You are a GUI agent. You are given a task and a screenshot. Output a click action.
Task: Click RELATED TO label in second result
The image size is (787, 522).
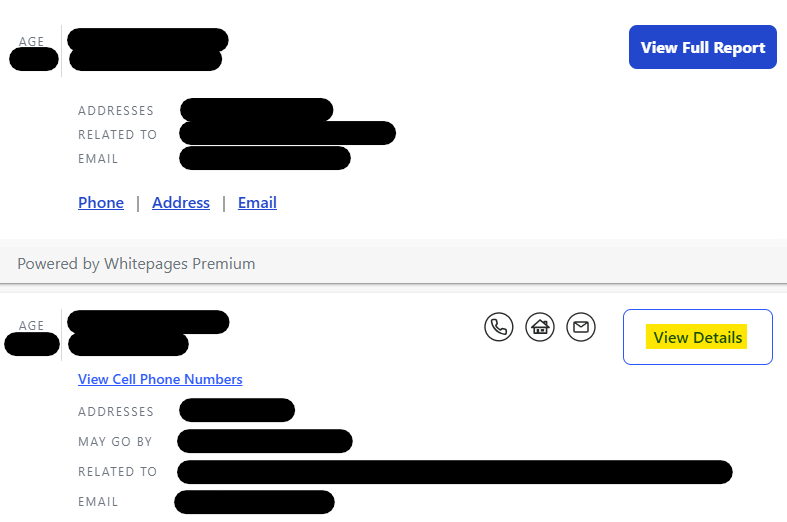click(x=118, y=472)
